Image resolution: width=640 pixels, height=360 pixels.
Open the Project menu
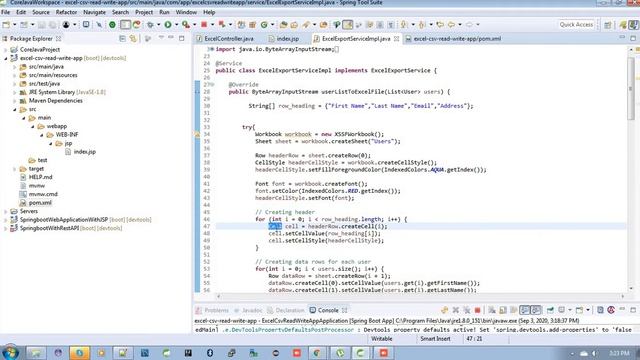(x=144, y=12)
